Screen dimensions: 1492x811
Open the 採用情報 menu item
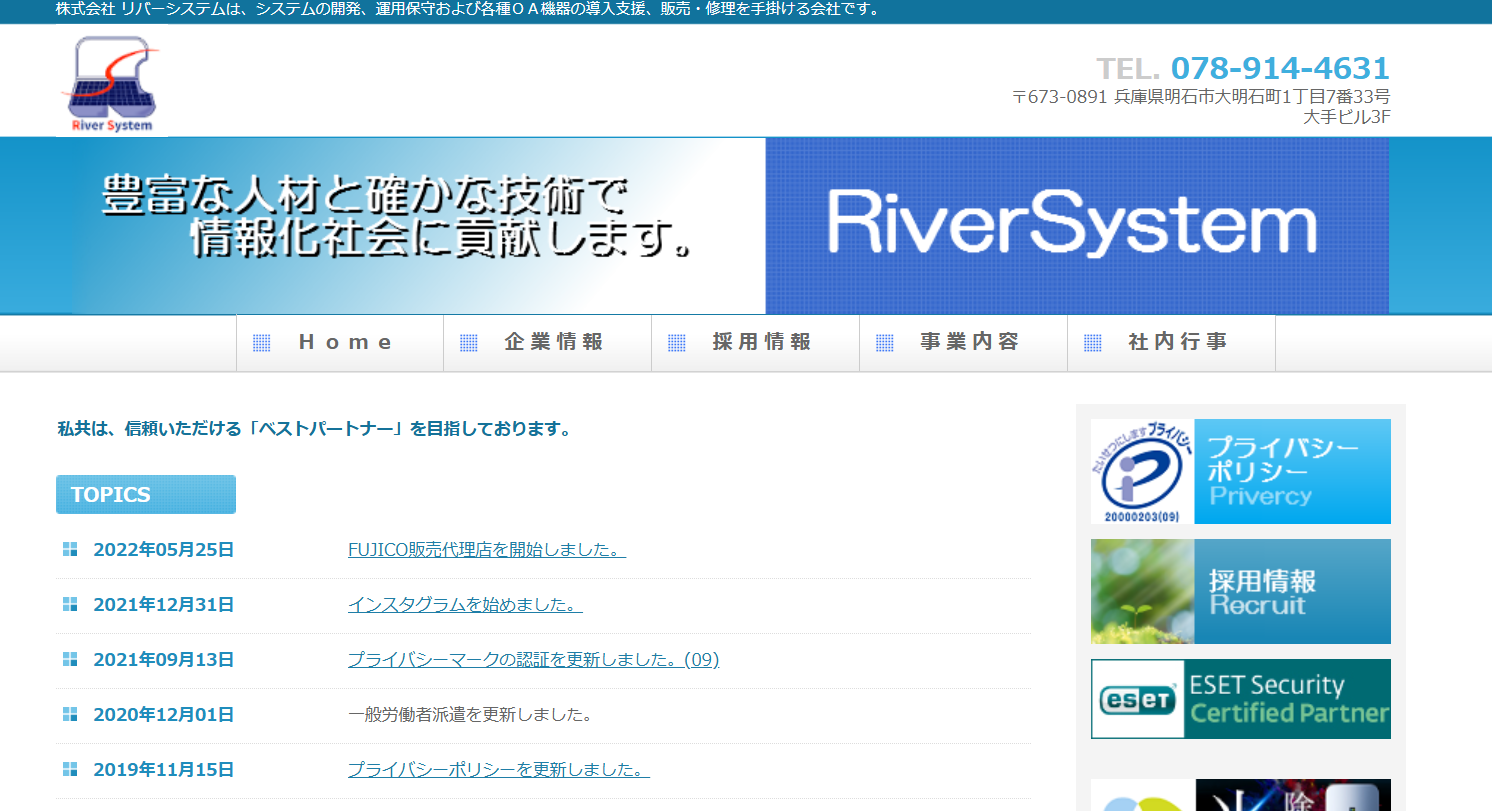[756, 343]
